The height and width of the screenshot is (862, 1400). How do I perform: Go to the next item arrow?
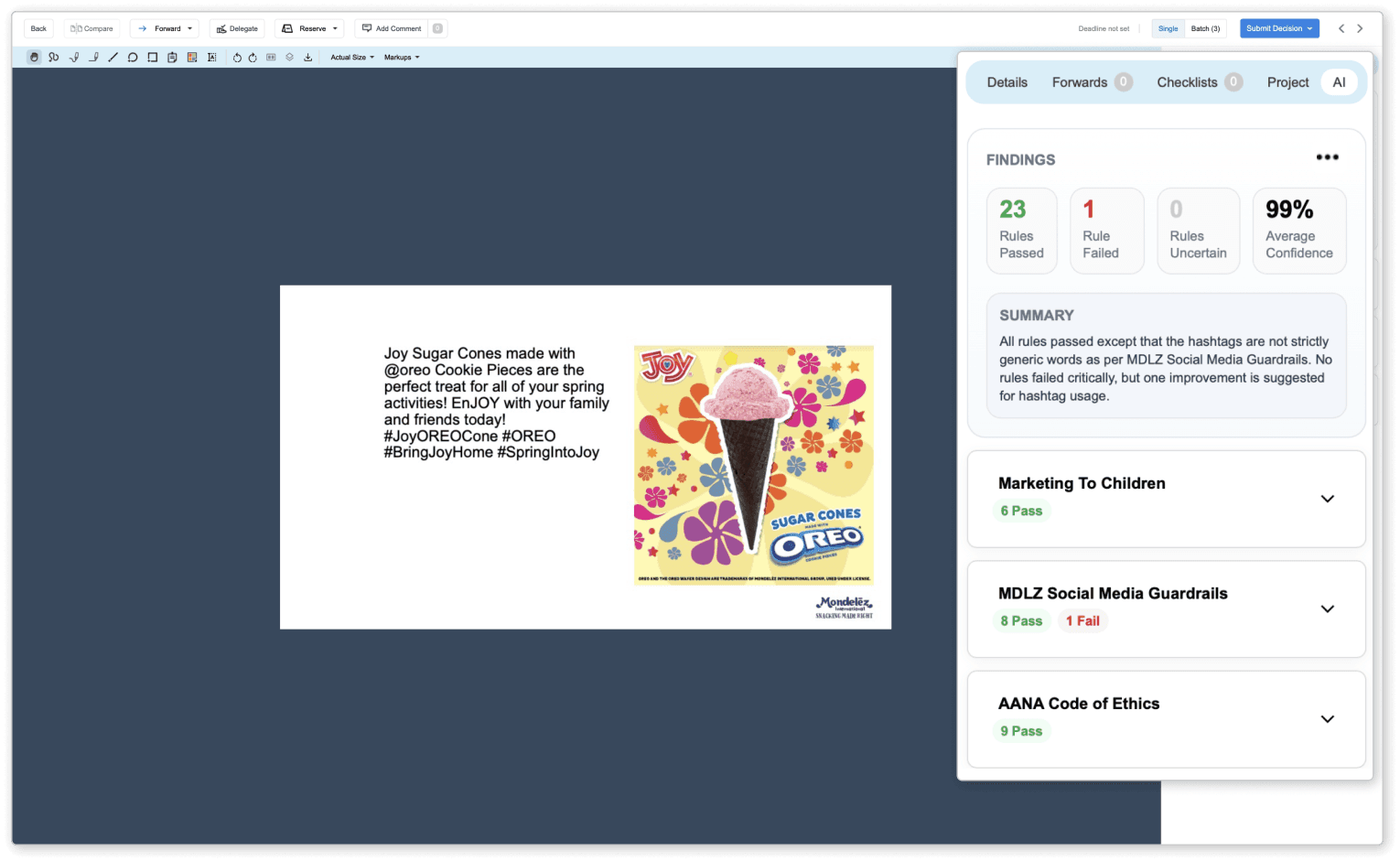1360,28
